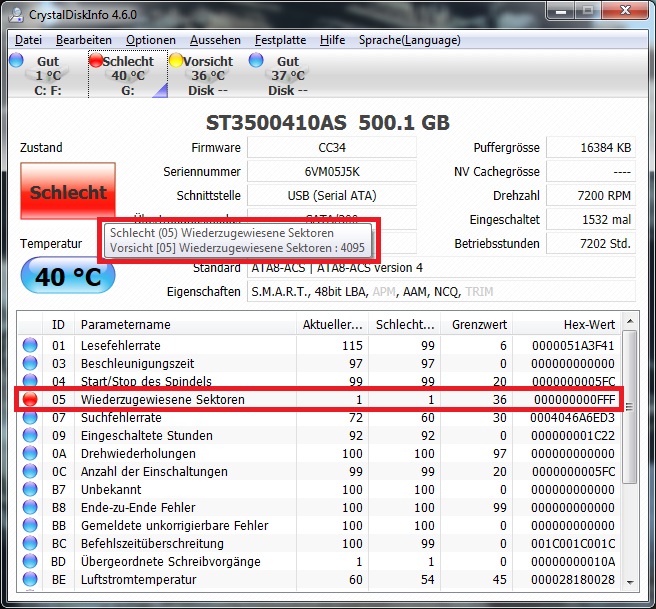Viewport: 656px width, 609px height.
Task: Click the red status orb of G: disk
Action: click(x=96, y=60)
